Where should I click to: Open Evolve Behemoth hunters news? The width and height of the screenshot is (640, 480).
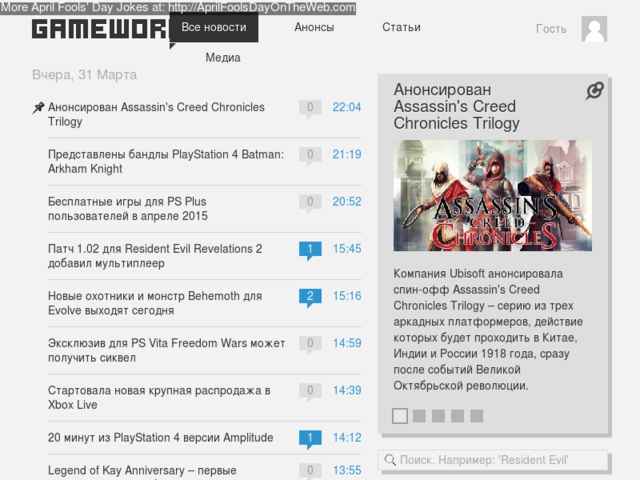pyautogui.click(x=155, y=303)
